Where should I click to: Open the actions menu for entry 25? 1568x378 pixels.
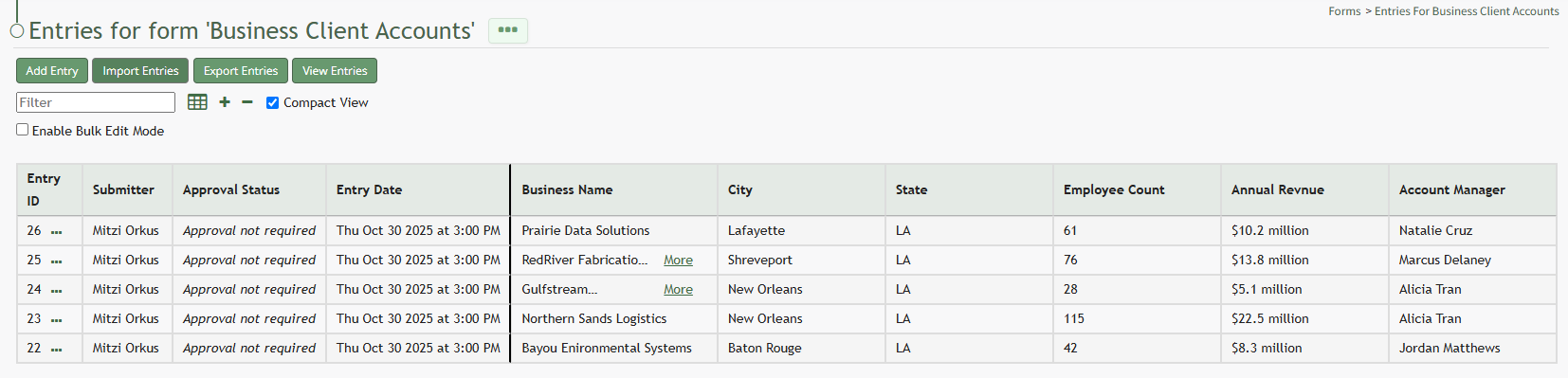click(x=57, y=261)
